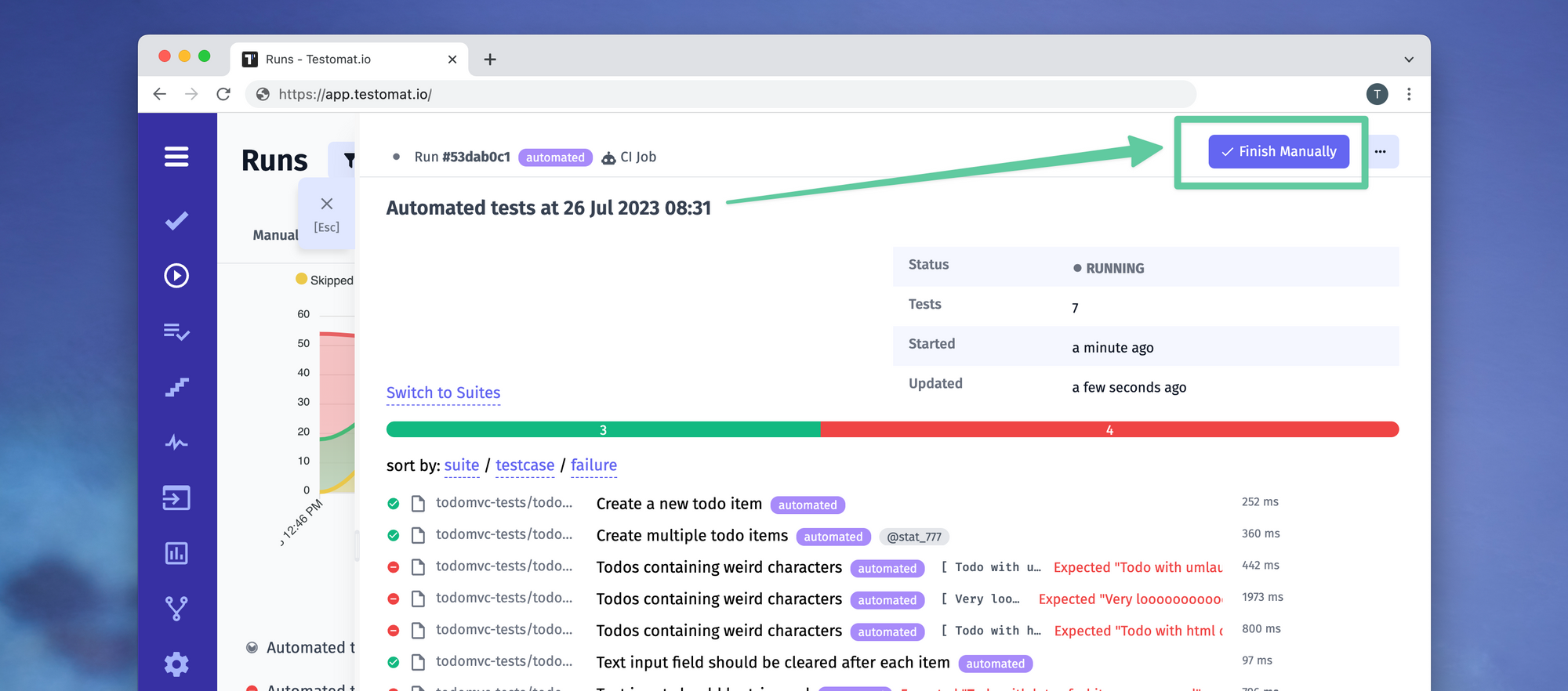Click the profile avatar T in the browser toolbar

point(1377,94)
